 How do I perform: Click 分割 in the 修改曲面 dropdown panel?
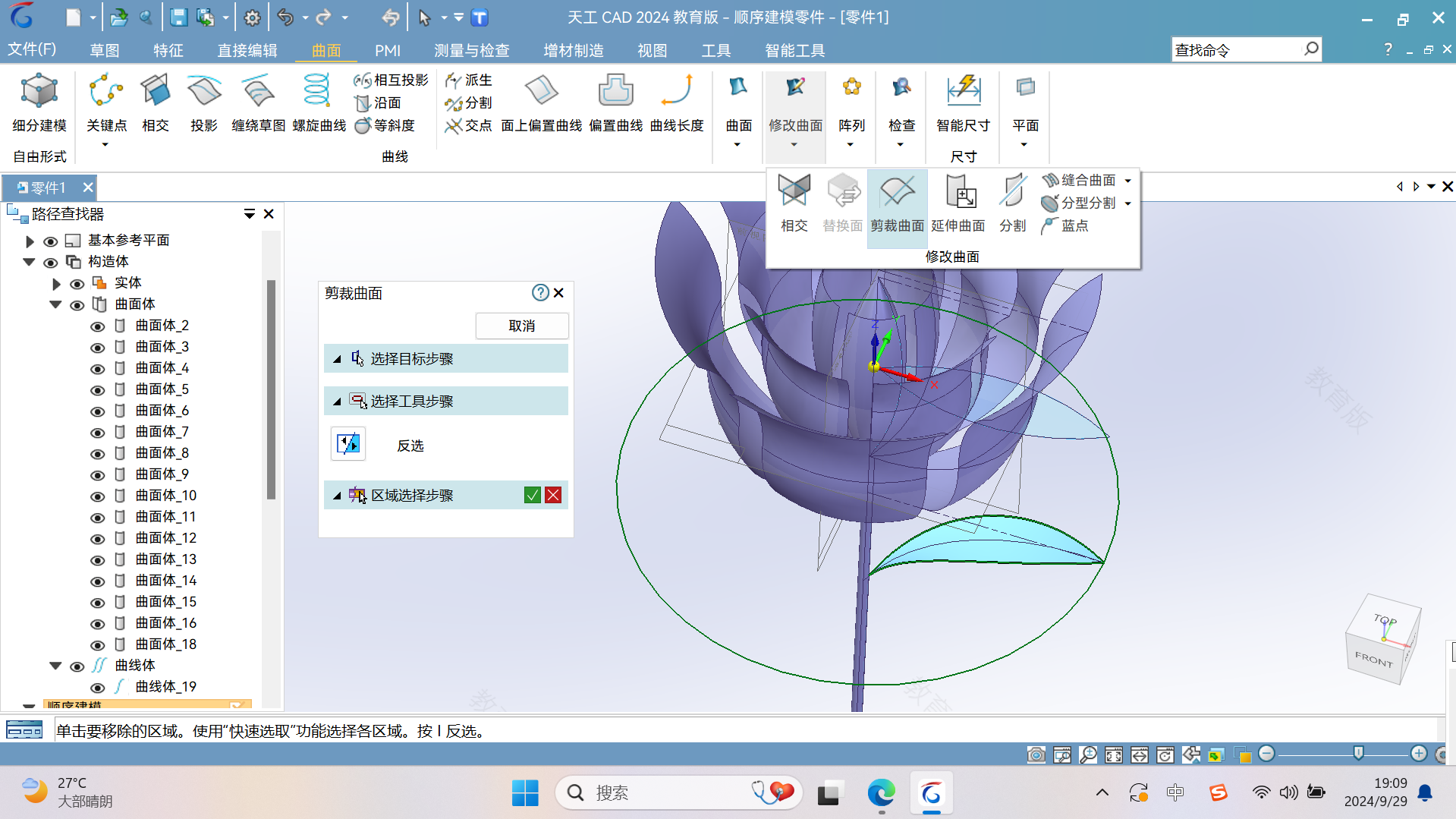click(1012, 203)
